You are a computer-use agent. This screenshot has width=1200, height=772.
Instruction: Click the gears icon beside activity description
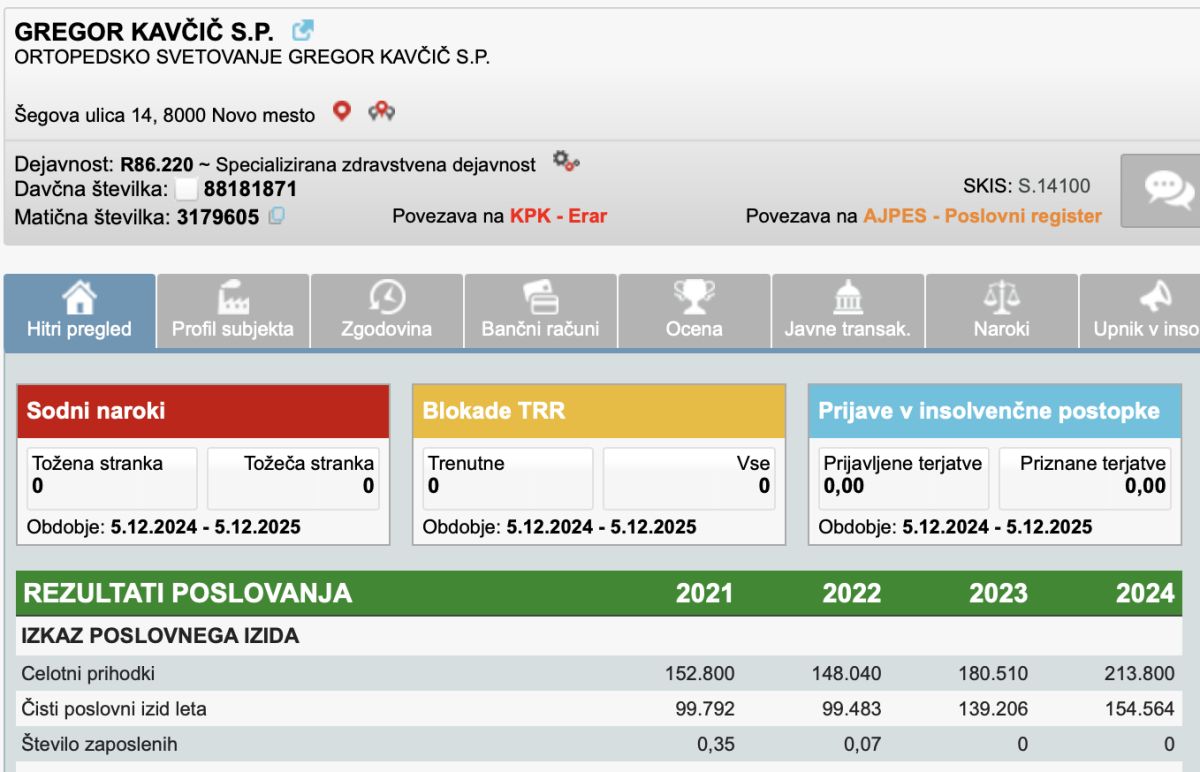(566, 162)
